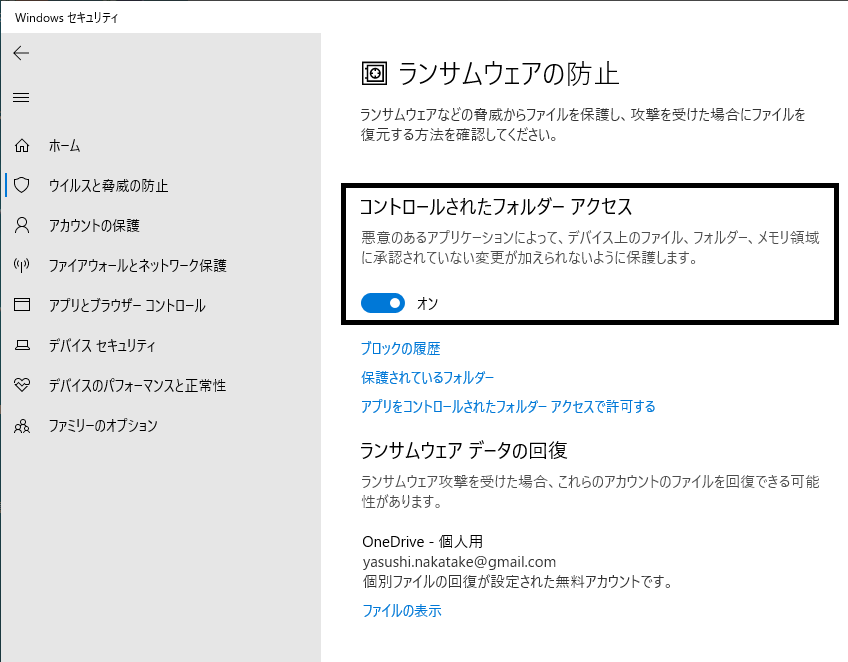Turn off controlled folder access toggle

[383, 303]
